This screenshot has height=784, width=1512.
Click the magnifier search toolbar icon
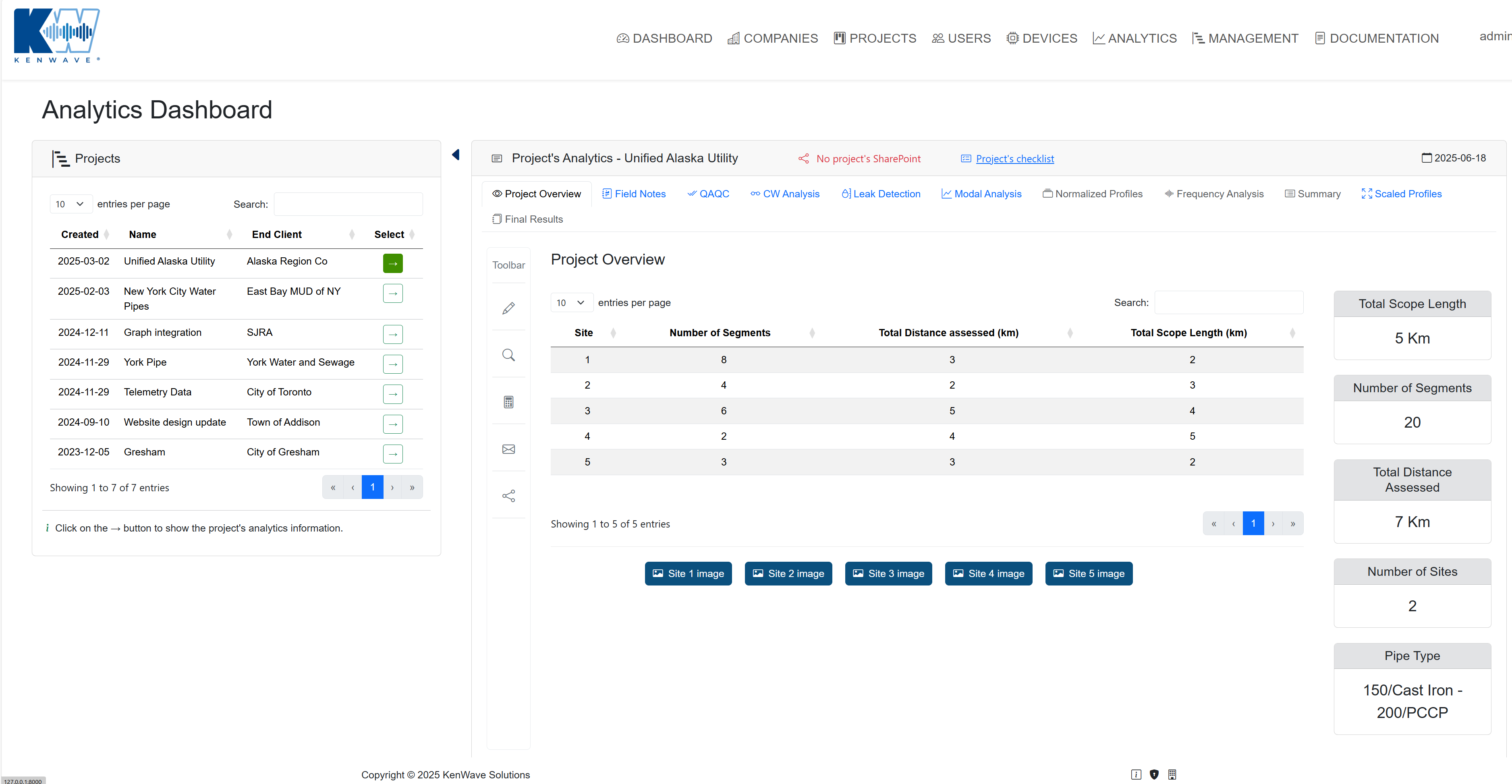[x=508, y=355]
